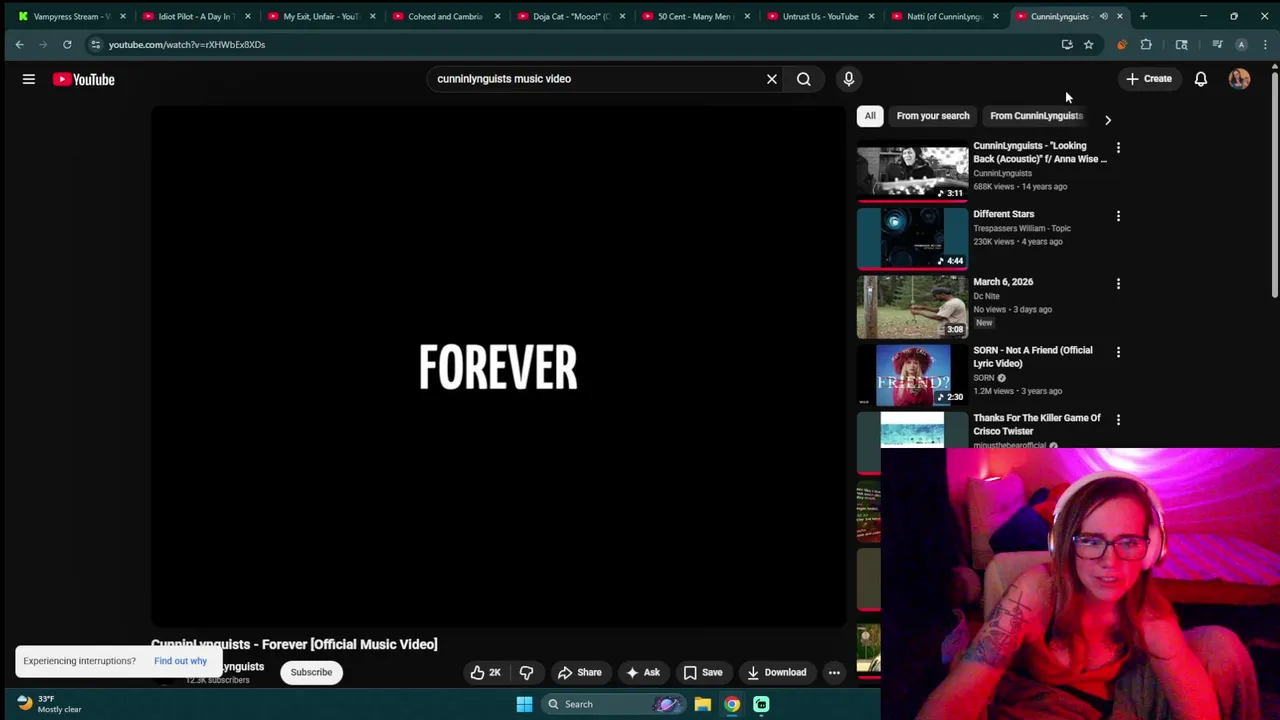1280x720 pixels.
Task: Click the browser address bar URL
Action: pos(187,44)
